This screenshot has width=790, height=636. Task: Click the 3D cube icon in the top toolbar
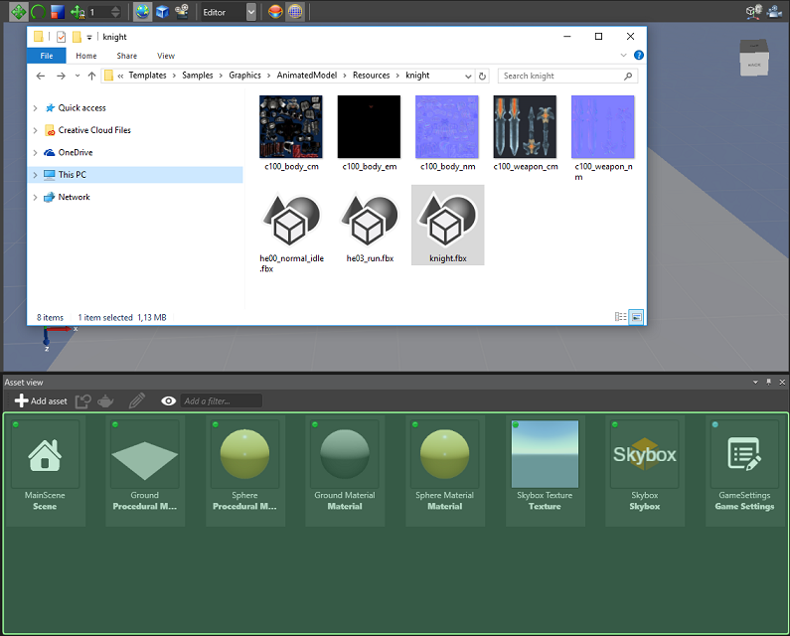[161, 12]
